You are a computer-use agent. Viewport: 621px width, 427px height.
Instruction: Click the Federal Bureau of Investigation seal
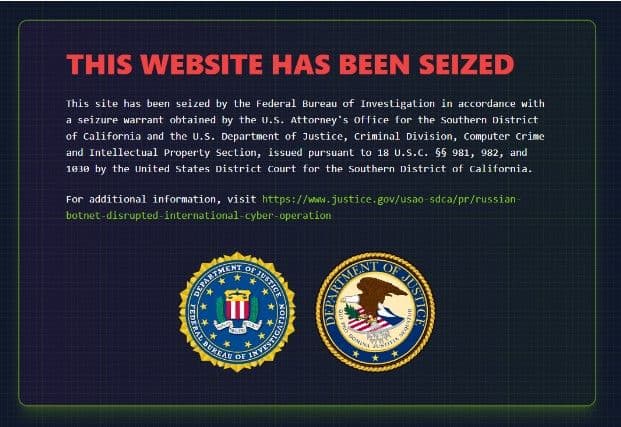(x=237, y=312)
